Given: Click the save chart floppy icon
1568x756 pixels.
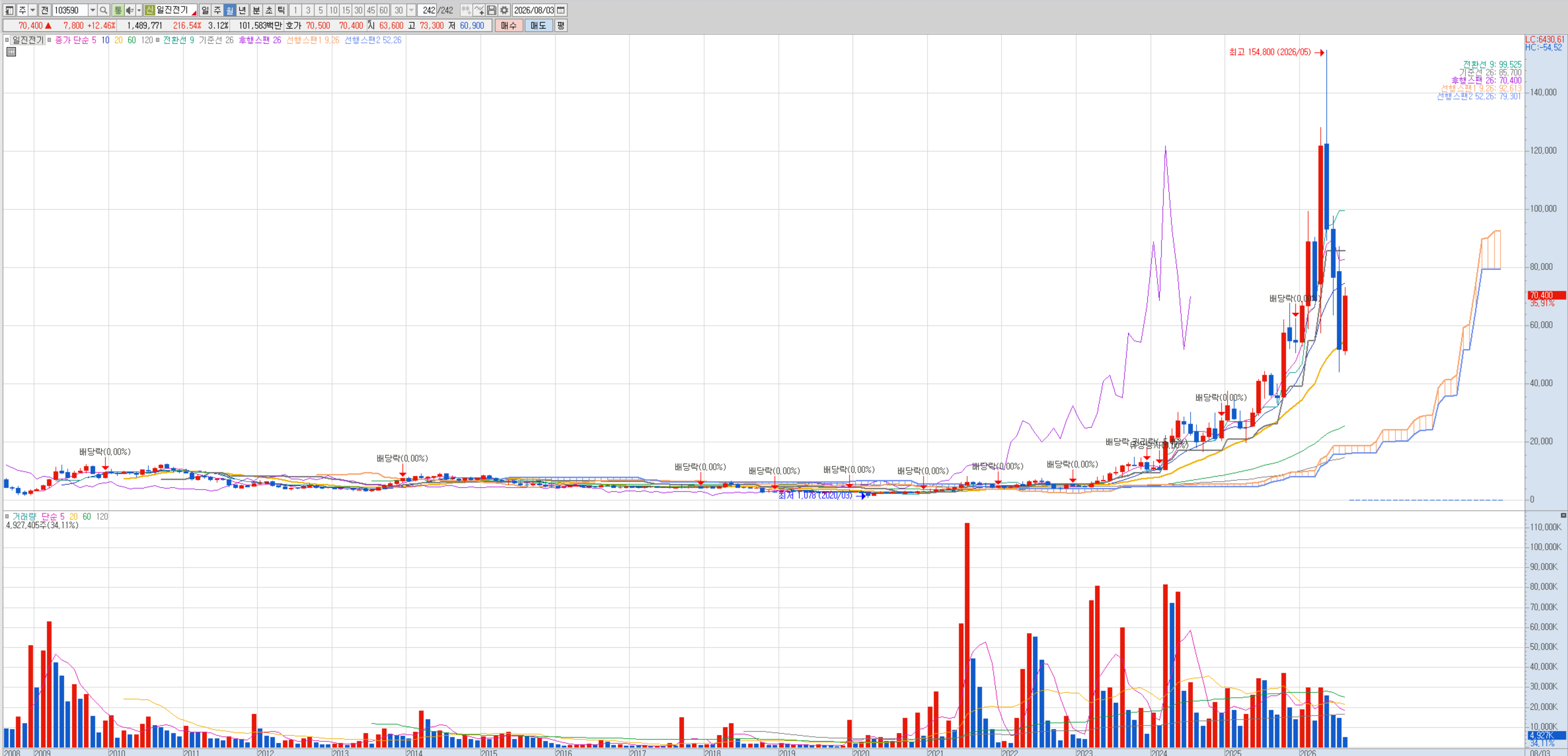Looking at the screenshot, I should pyautogui.click(x=492, y=10).
